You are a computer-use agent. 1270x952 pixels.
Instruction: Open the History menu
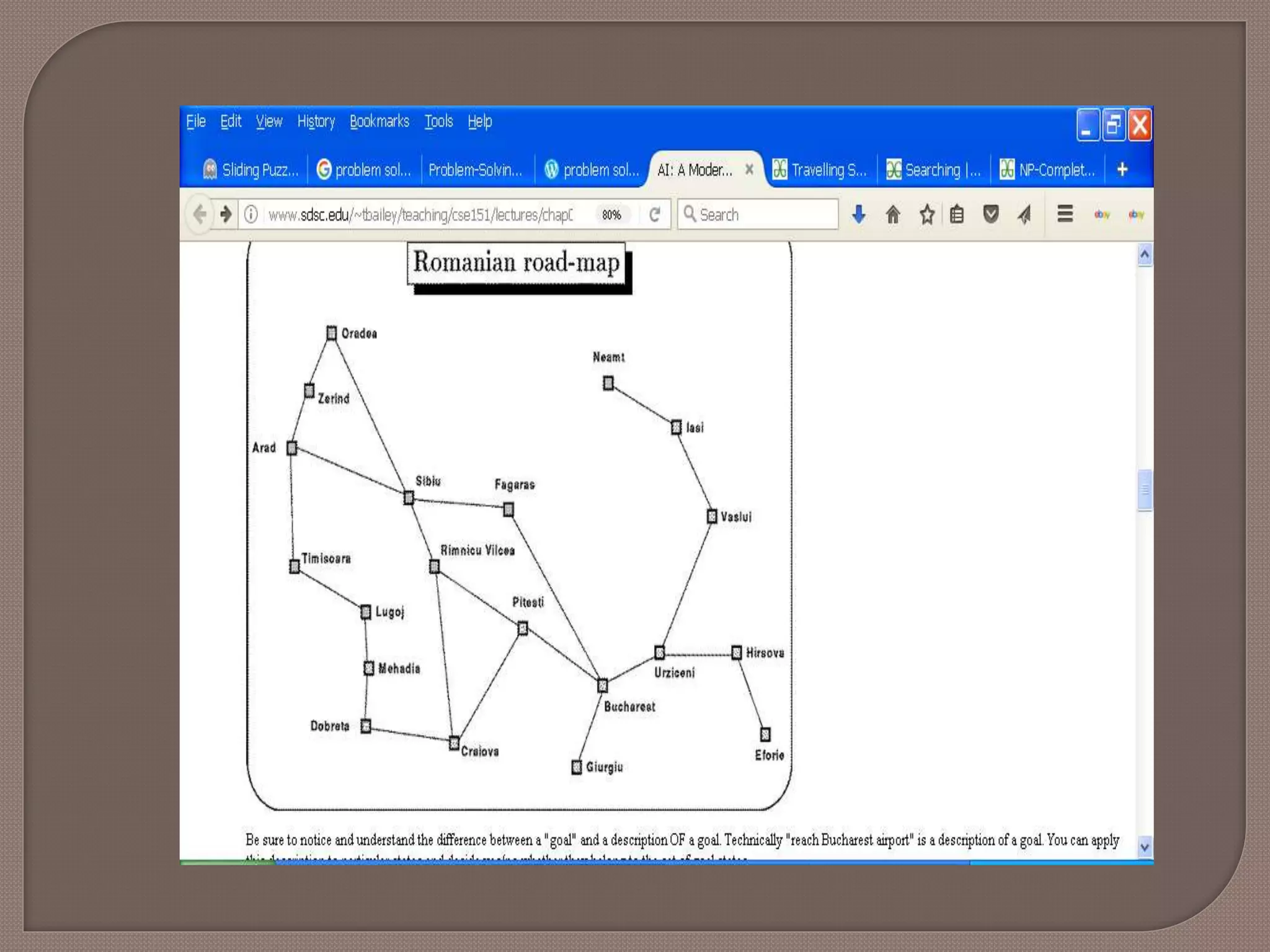pyautogui.click(x=316, y=121)
